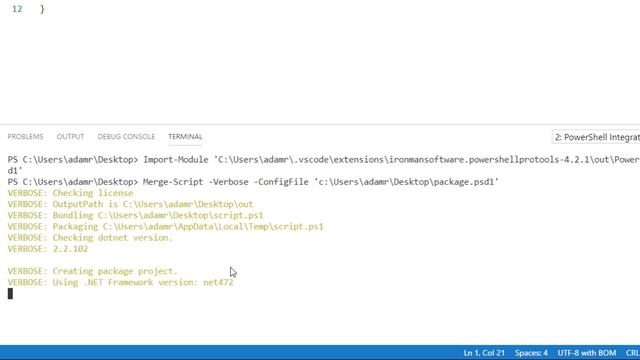Viewport: 640px width, 360px height.
Task: Open the PowerShell Integrated terminal selector dropdown
Action: [596, 137]
